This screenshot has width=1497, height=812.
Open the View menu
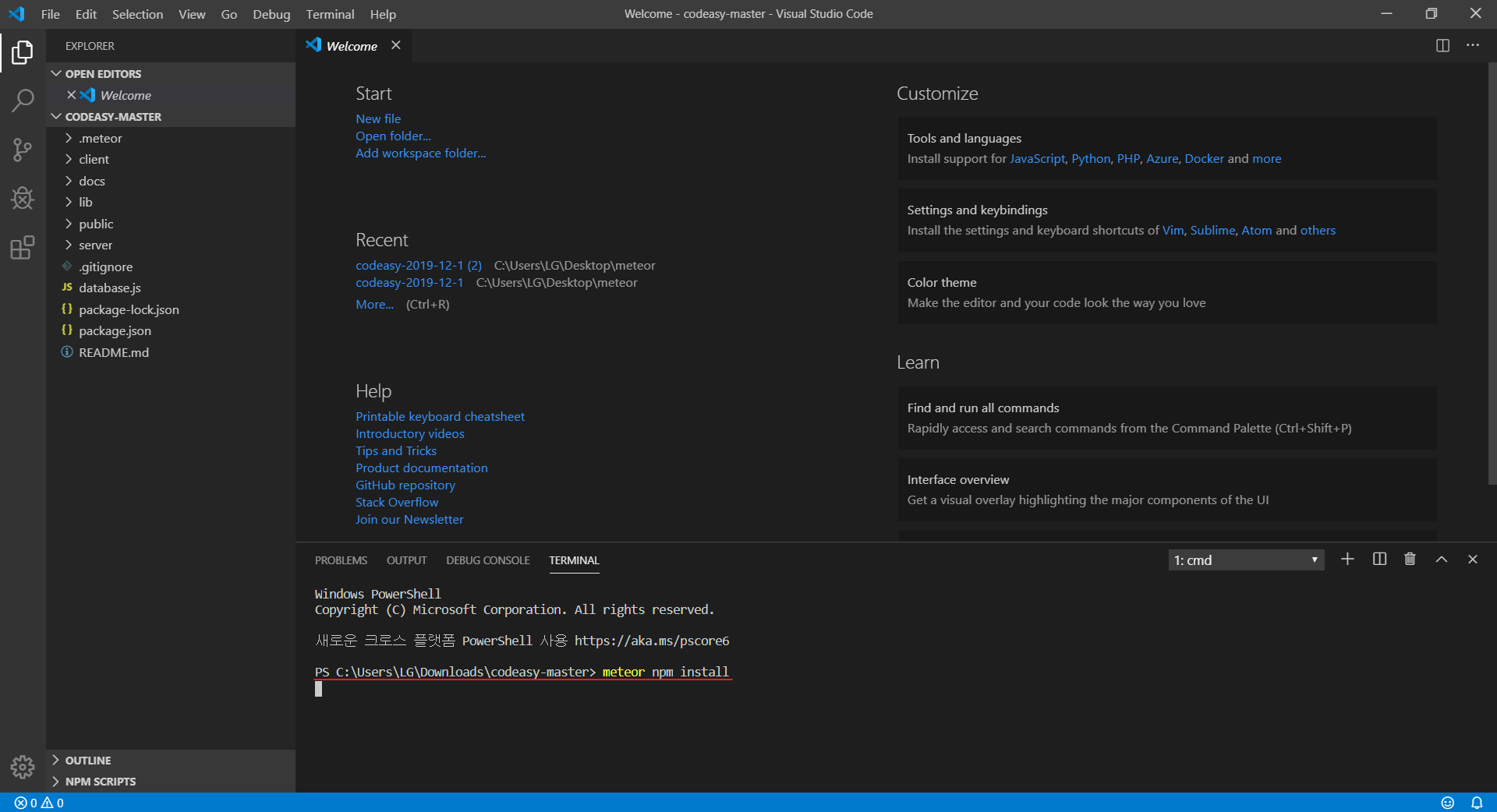(192, 14)
